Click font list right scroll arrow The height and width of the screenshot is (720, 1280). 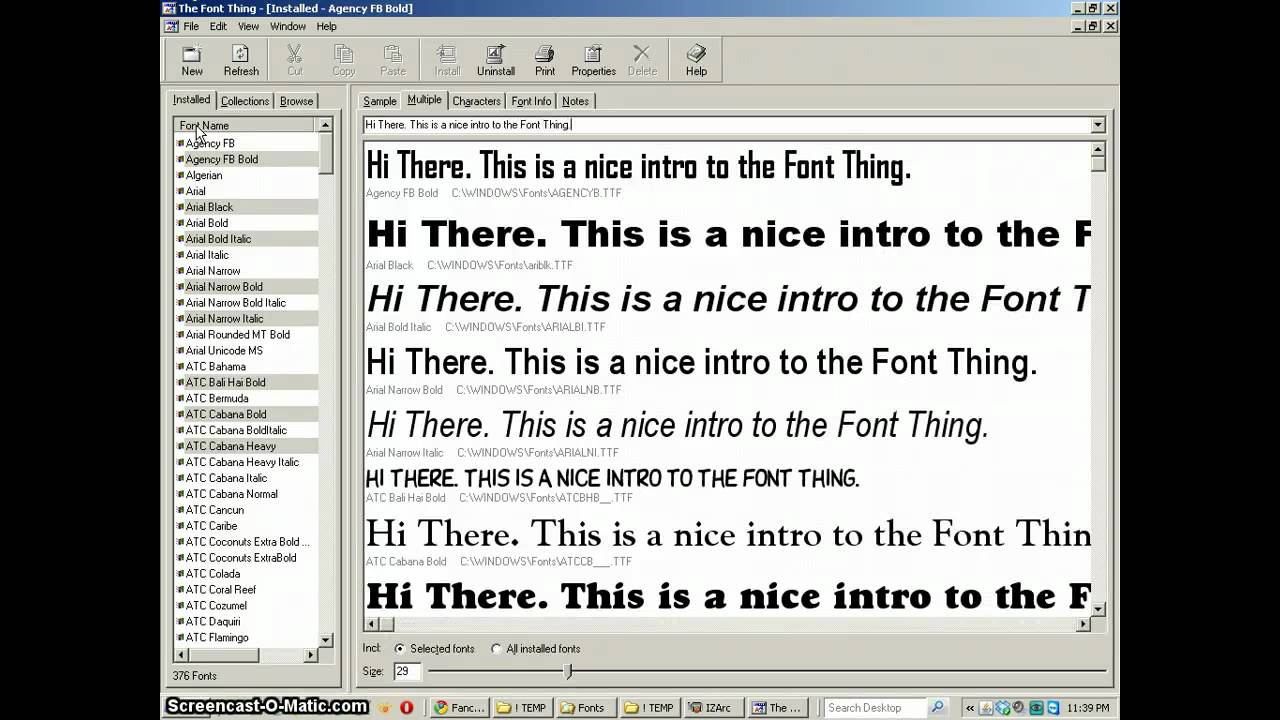coord(310,655)
